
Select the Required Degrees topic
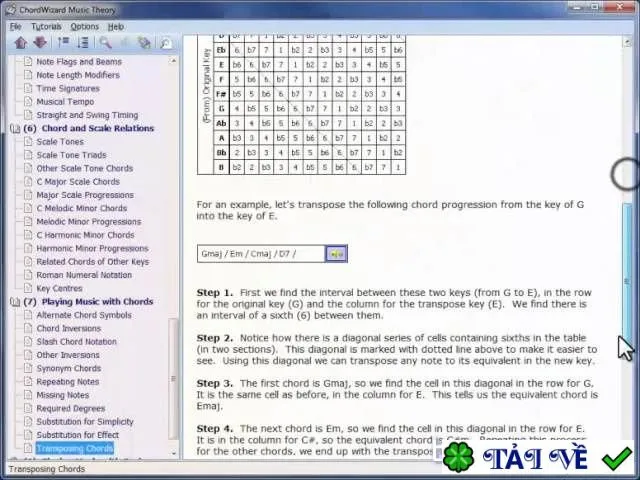[x=71, y=409]
